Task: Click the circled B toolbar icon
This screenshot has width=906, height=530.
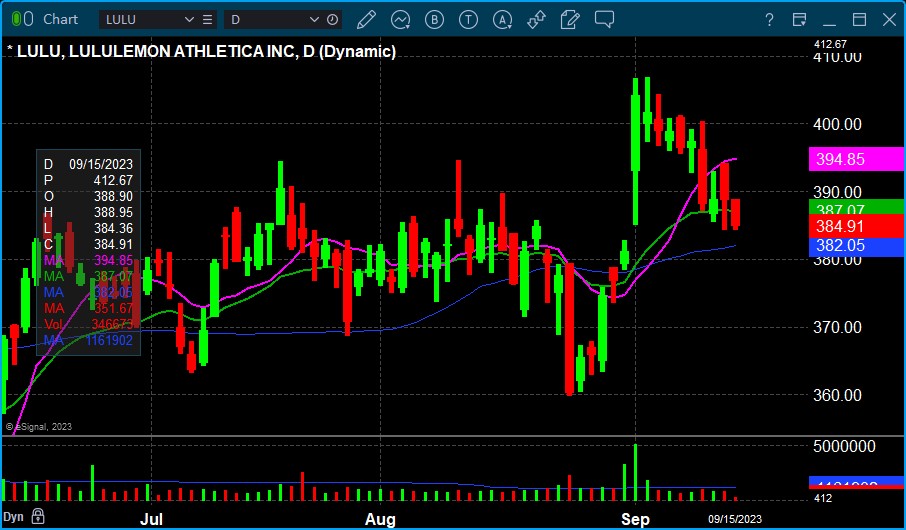Action: coord(434,19)
